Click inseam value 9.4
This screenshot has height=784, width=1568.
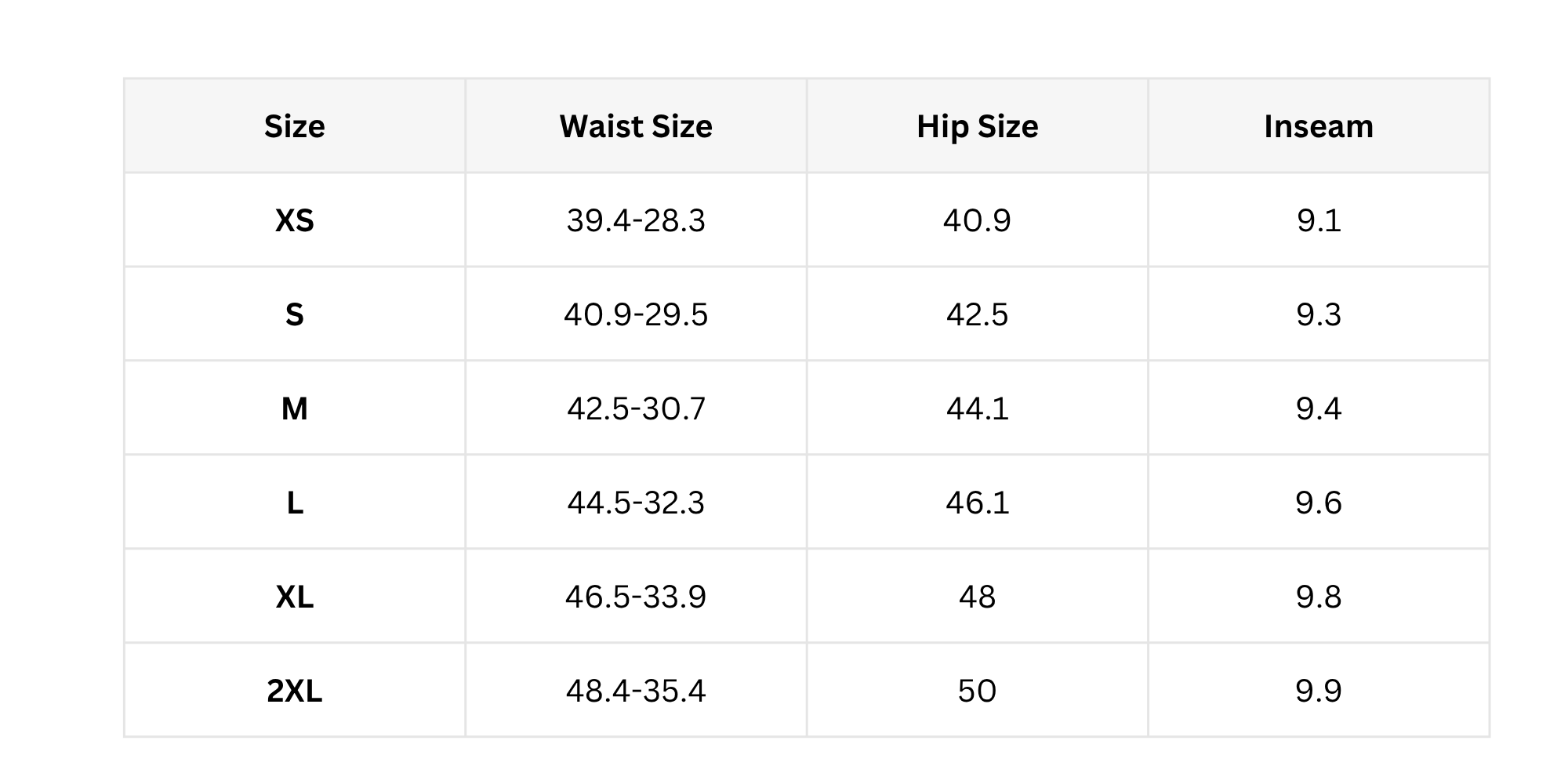1319,408
